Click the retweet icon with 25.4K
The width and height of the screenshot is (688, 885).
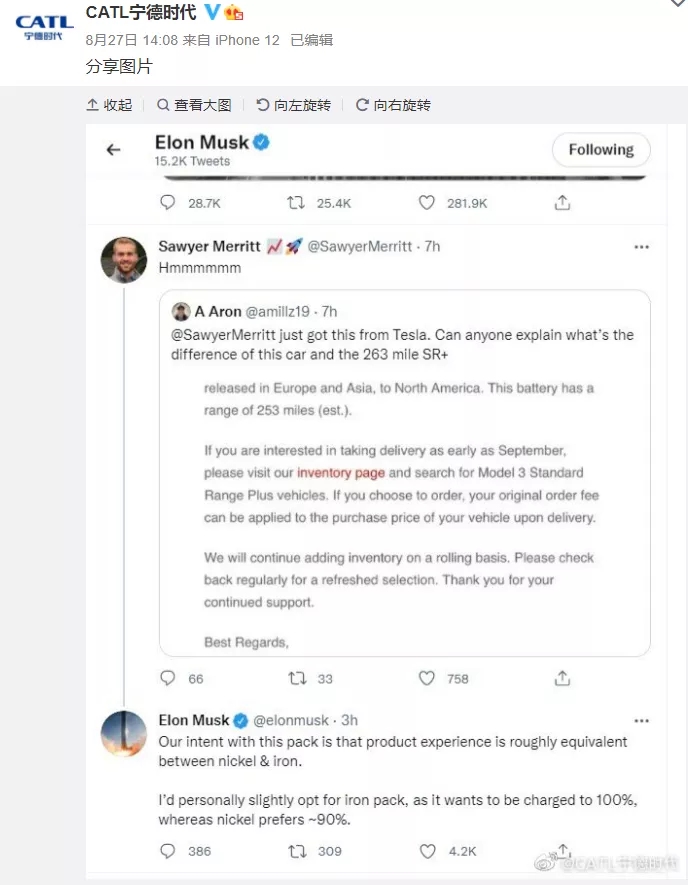[296, 203]
